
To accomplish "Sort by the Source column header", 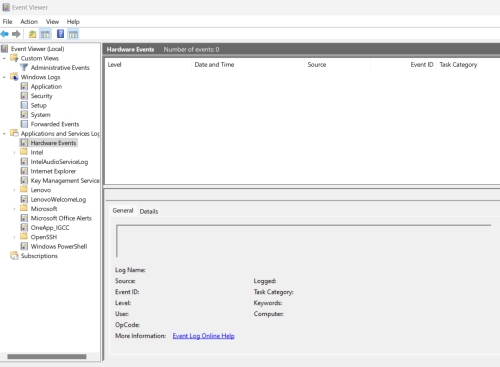I will (x=338, y=64).
